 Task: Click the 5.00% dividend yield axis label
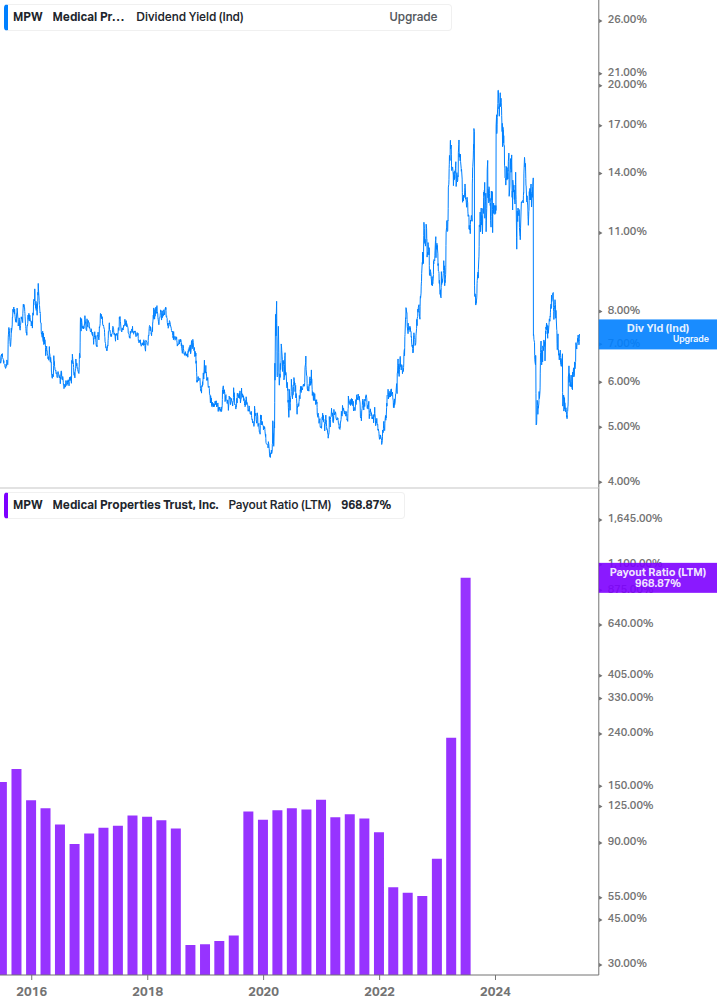point(623,426)
